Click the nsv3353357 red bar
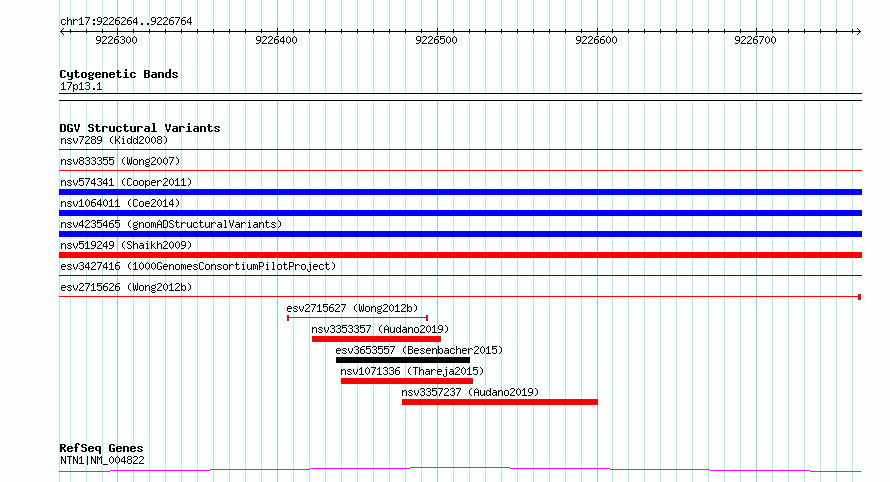The width and height of the screenshot is (890, 482). (x=376, y=339)
